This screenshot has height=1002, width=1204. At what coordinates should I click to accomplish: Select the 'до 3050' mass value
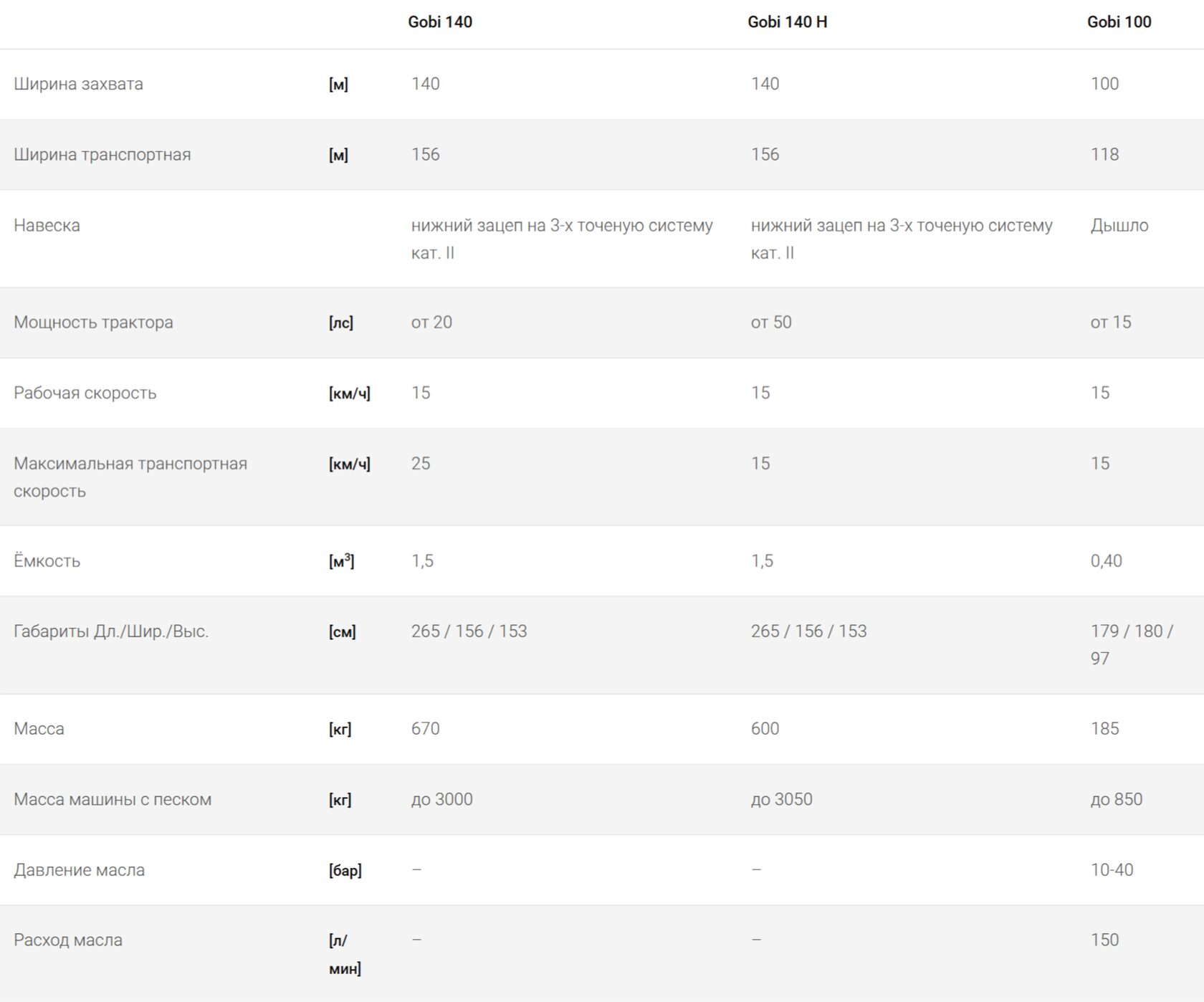pos(781,800)
